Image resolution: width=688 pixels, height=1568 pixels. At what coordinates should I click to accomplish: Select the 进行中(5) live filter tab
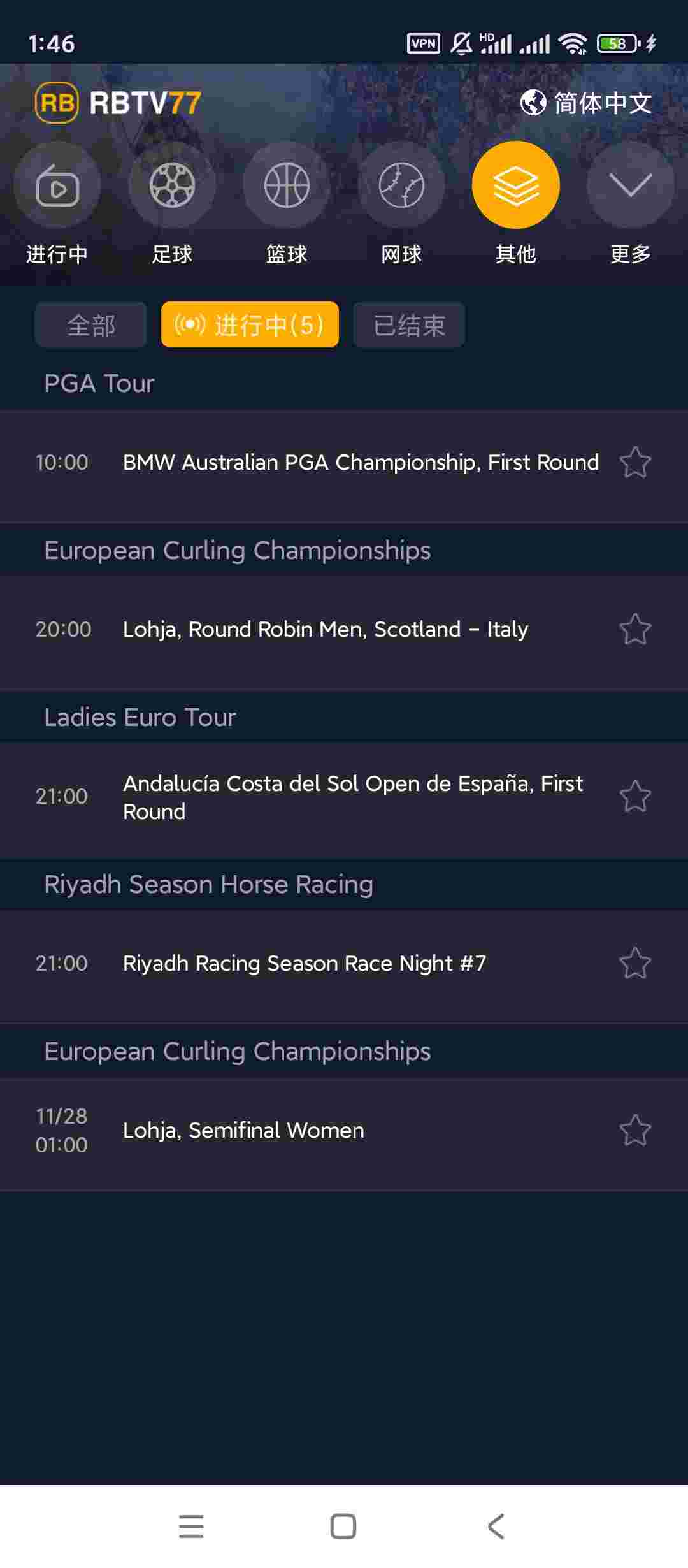[250, 325]
